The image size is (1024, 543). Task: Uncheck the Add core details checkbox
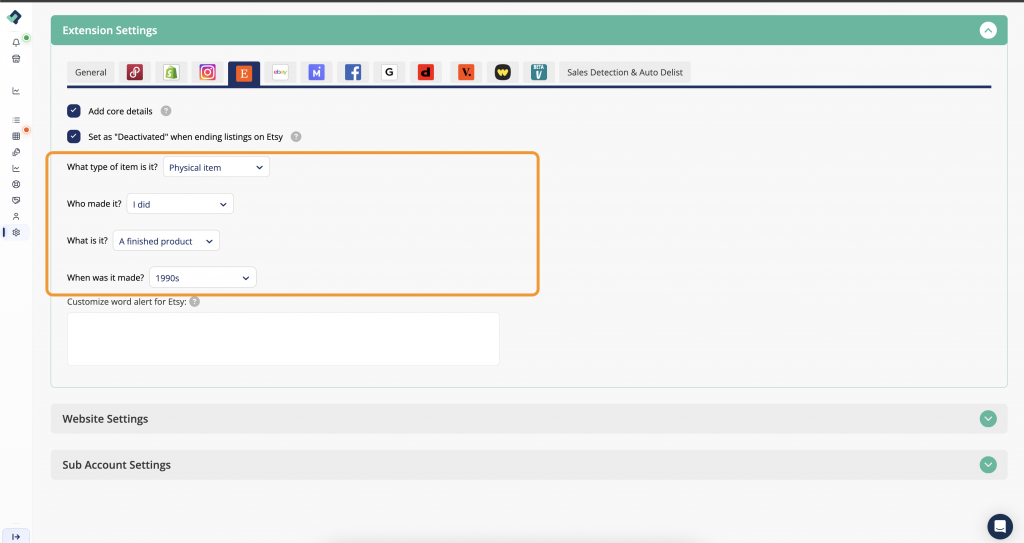74,111
